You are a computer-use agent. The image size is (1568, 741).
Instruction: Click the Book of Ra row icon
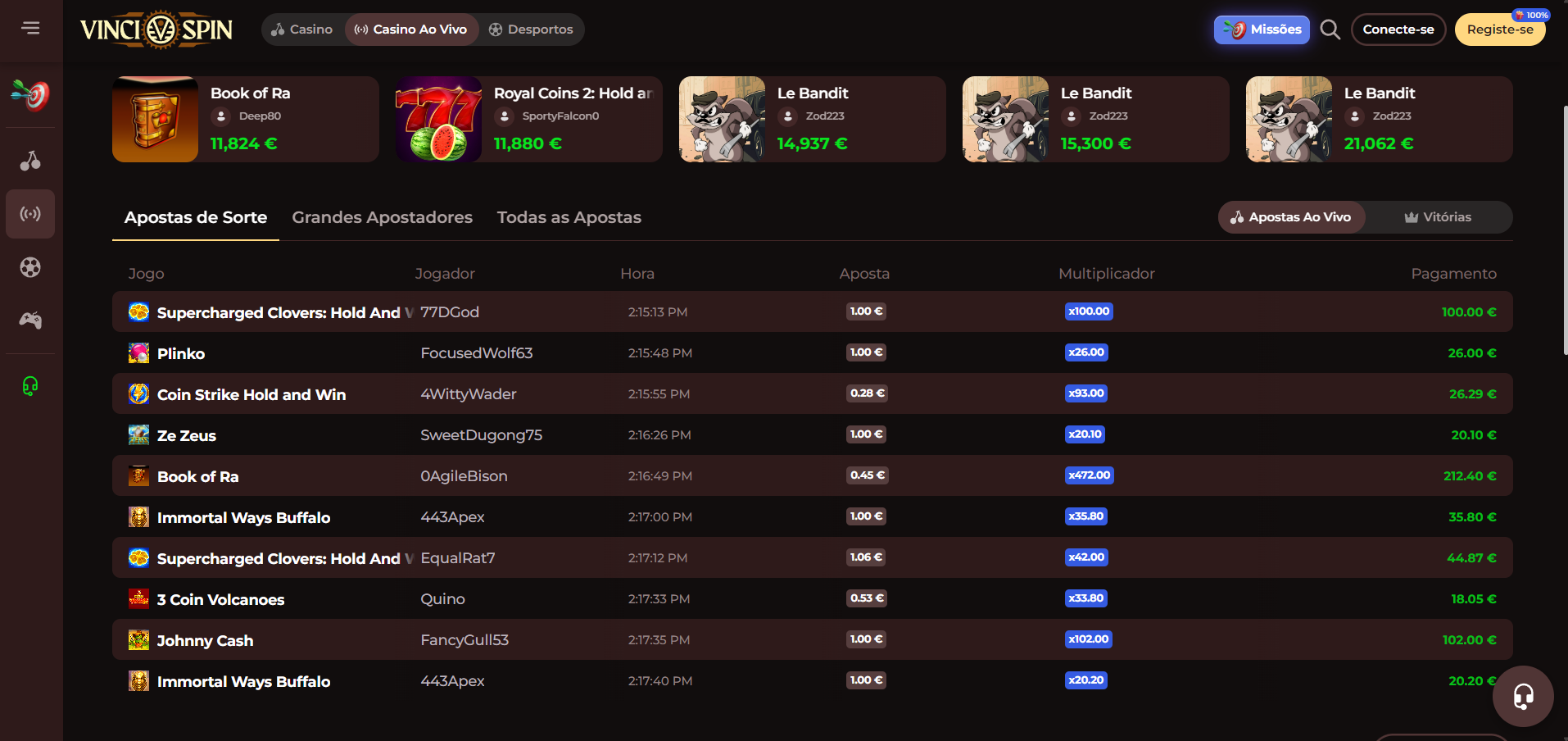click(x=138, y=475)
